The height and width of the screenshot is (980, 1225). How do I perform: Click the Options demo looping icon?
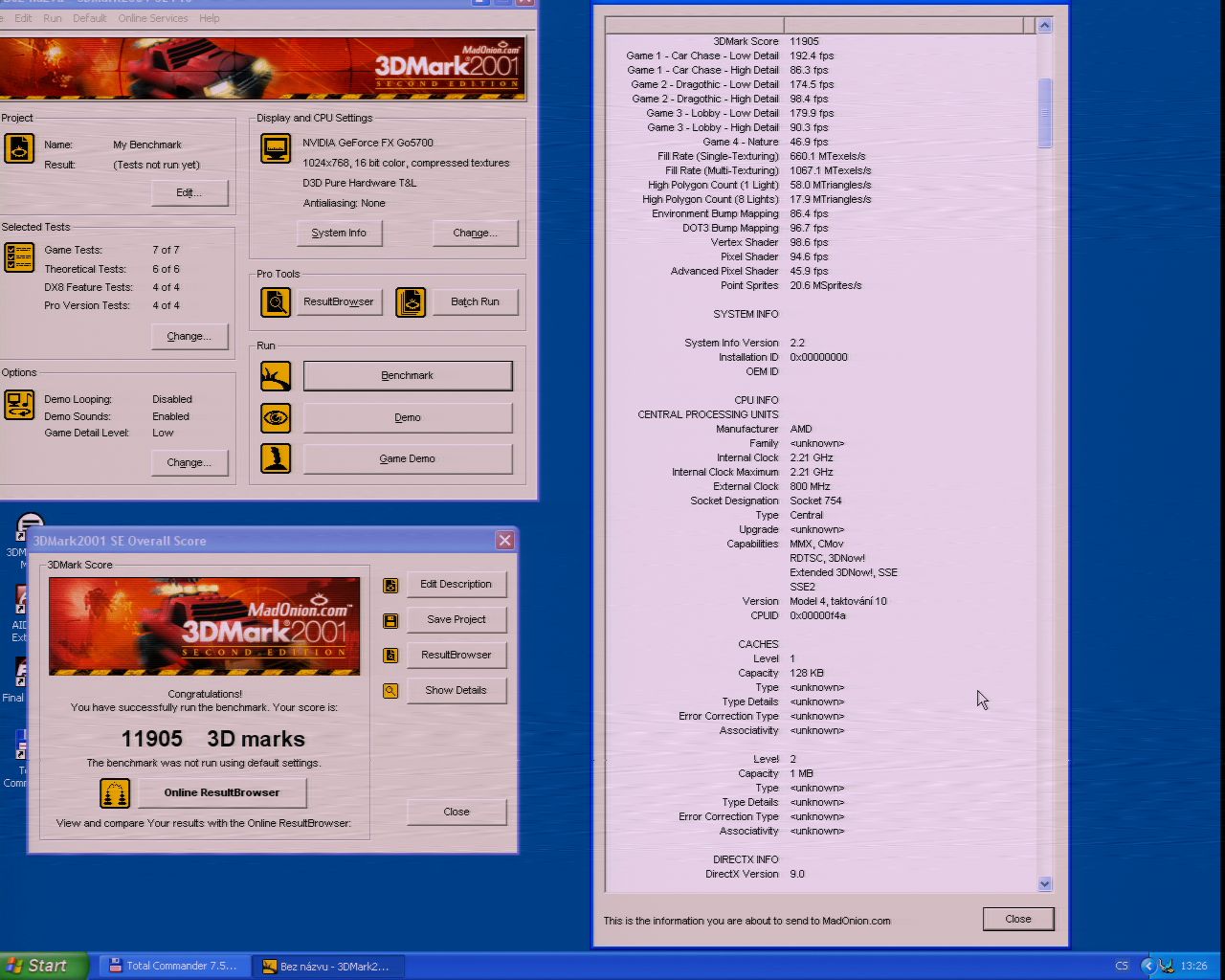(x=19, y=405)
